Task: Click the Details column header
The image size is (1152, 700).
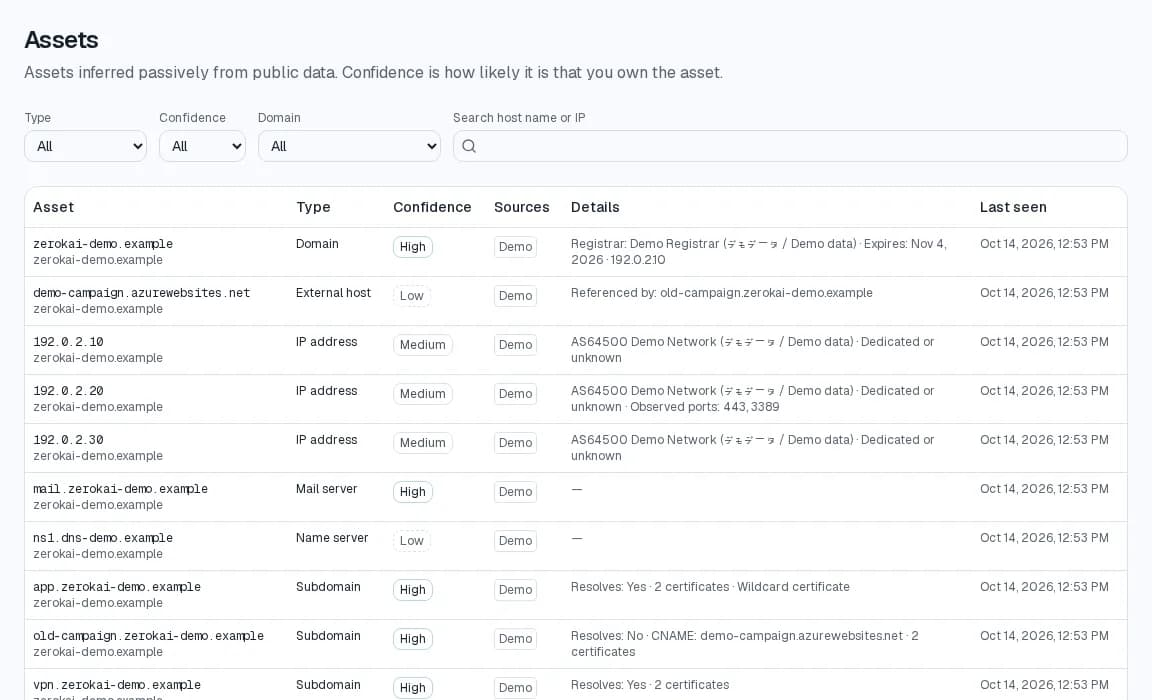Action: coord(595,207)
